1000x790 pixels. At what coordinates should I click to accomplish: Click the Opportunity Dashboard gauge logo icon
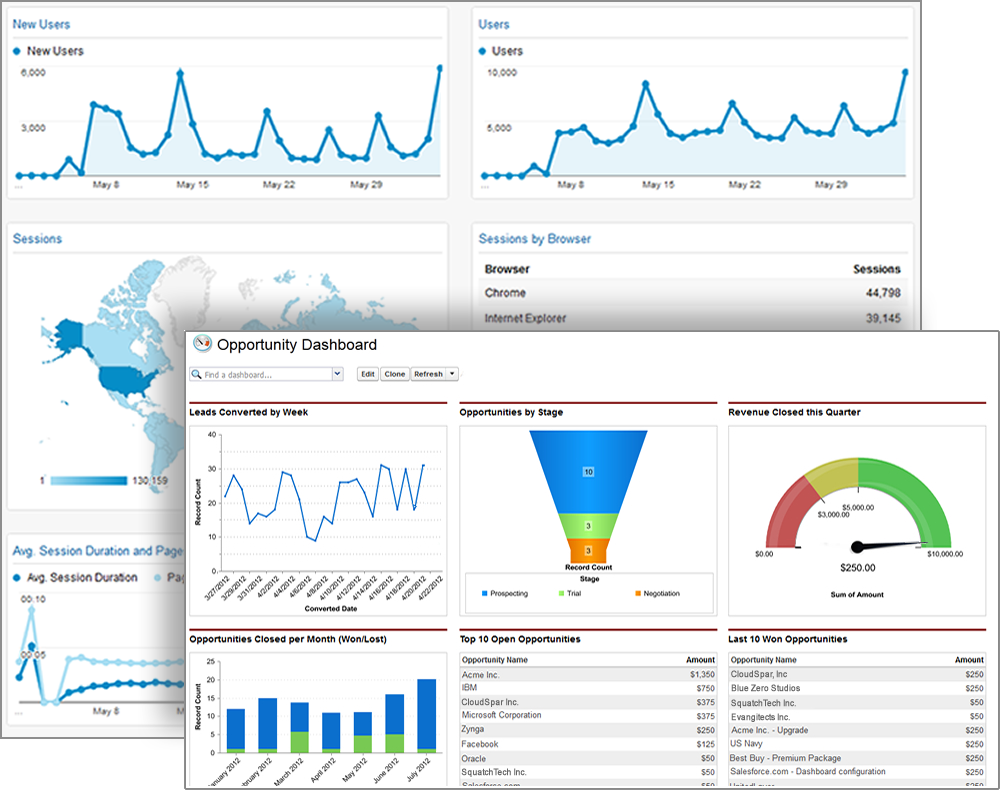point(202,344)
